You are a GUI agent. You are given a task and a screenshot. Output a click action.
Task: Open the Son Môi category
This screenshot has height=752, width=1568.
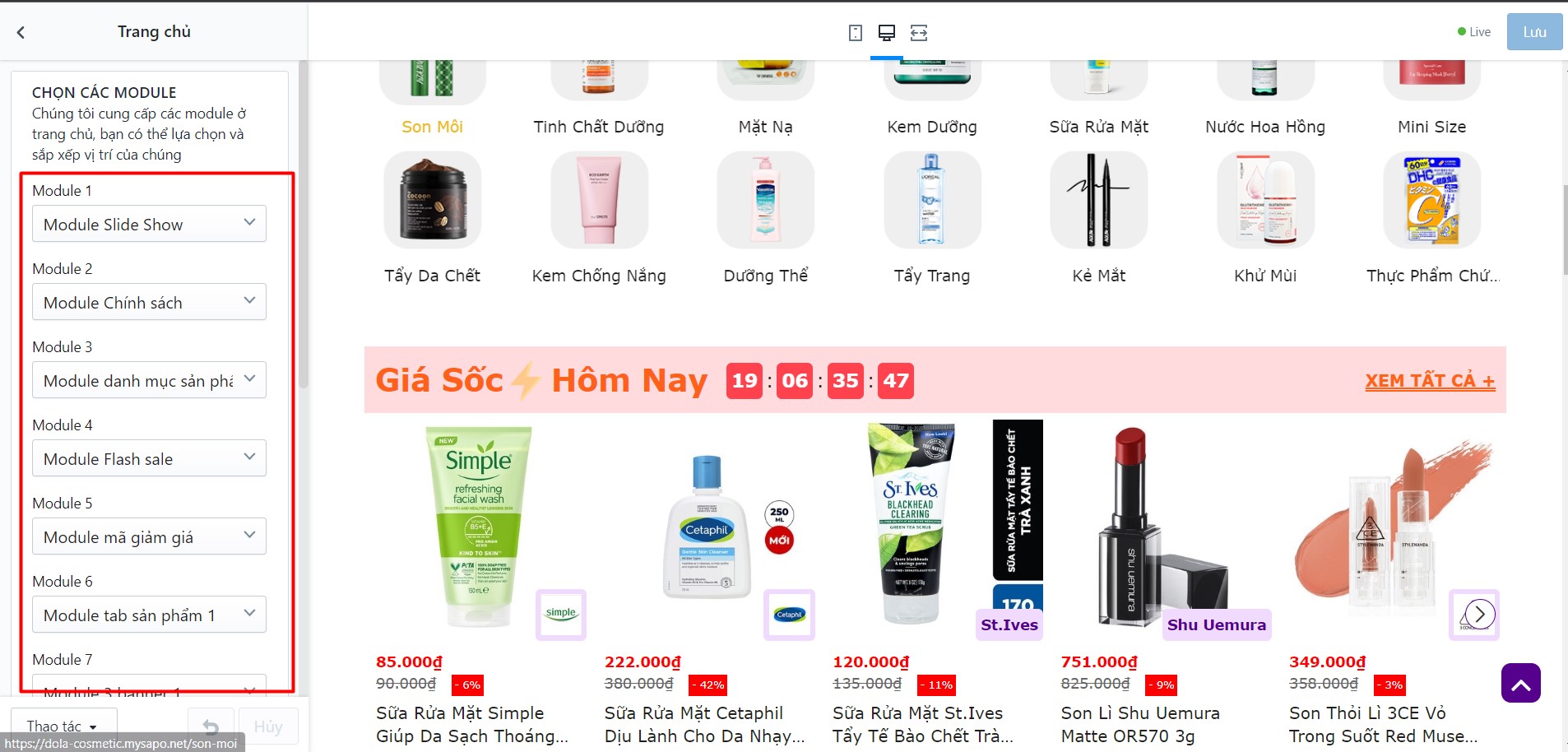tap(432, 127)
